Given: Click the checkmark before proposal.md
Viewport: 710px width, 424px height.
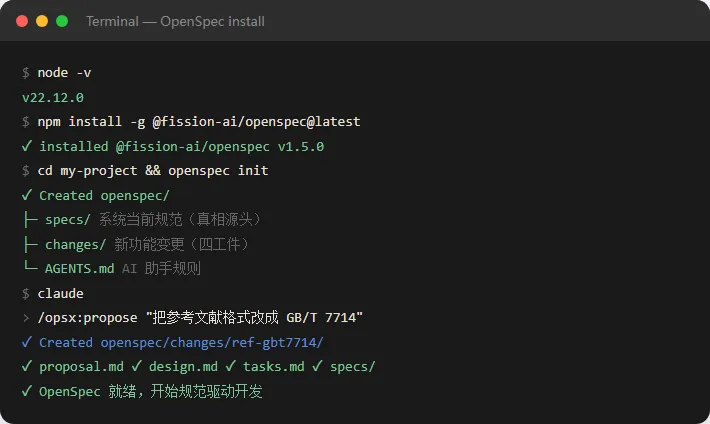Looking at the screenshot, I should pos(27,366).
